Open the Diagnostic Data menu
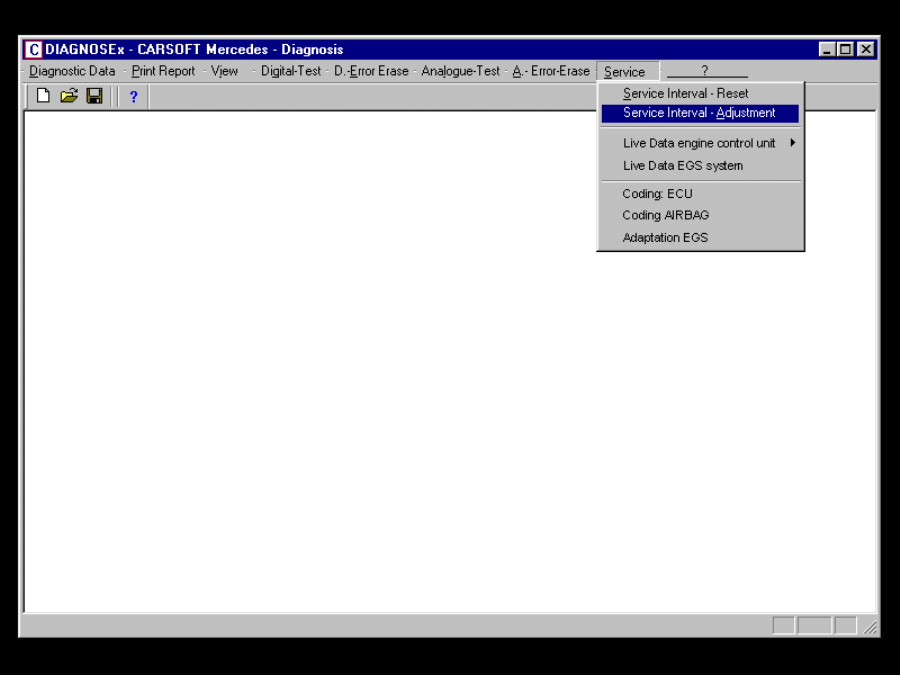This screenshot has width=900, height=675. pyautogui.click(x=72, y=71)
